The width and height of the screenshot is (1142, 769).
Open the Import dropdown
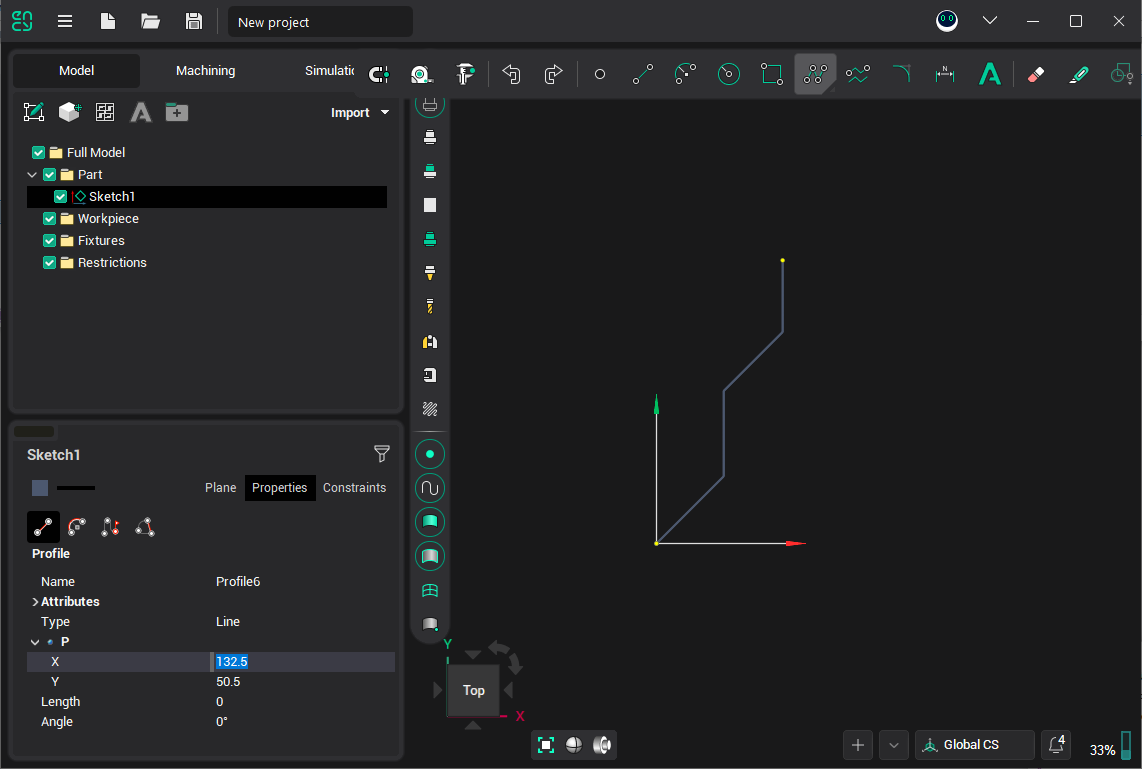(360, 113)
